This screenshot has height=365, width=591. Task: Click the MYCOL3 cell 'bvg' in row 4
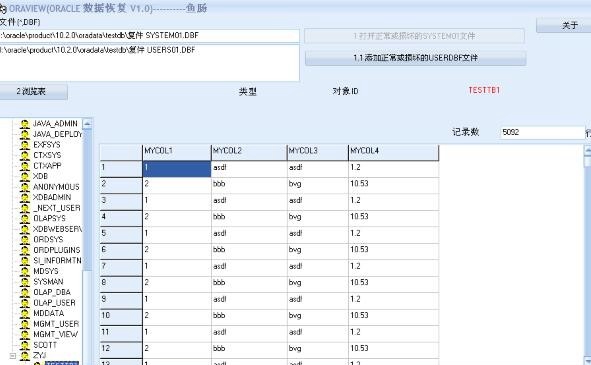click(318, 218)
